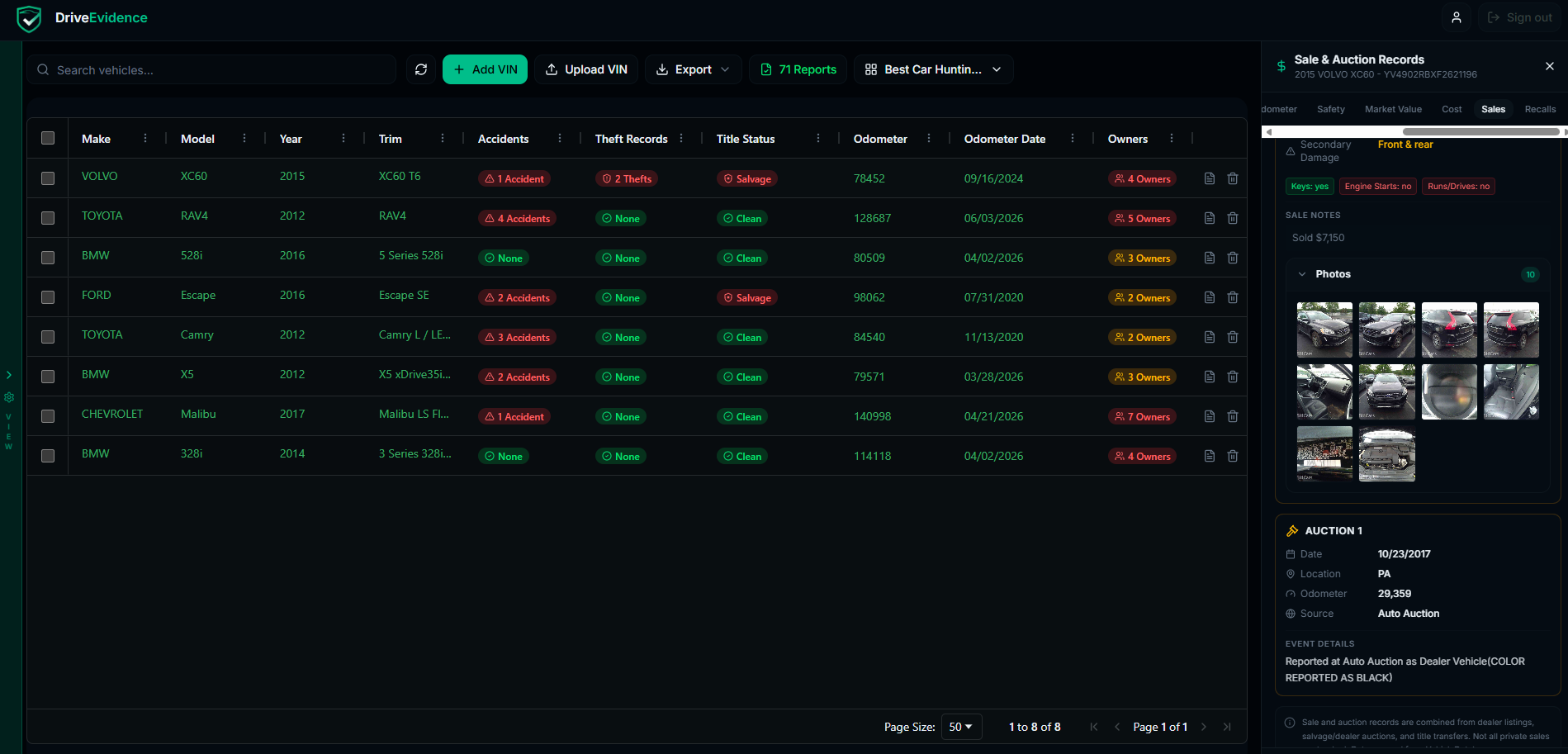Delete the CHEVROLET Malibu row

(1233, 416)
